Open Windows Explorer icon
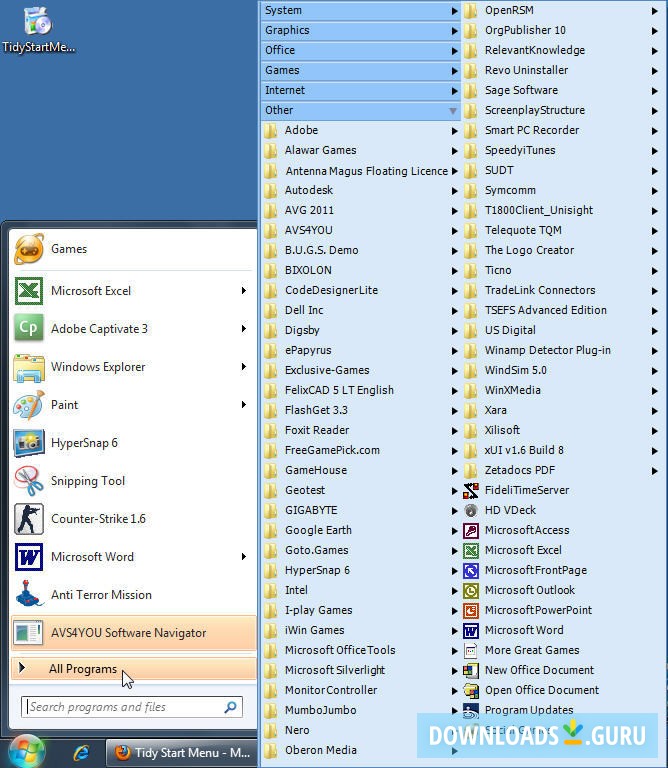Screen dimensions: 668x768 [29, 367]
